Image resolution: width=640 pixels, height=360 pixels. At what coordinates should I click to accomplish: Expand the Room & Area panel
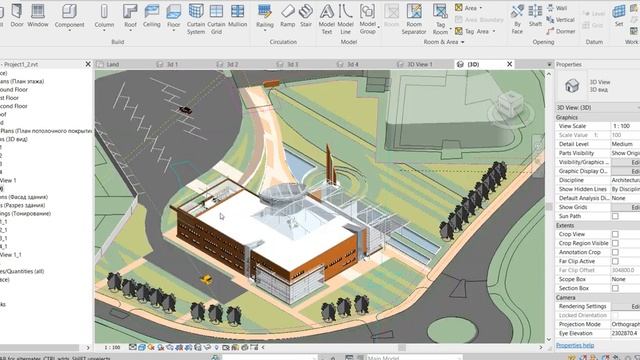444,42
